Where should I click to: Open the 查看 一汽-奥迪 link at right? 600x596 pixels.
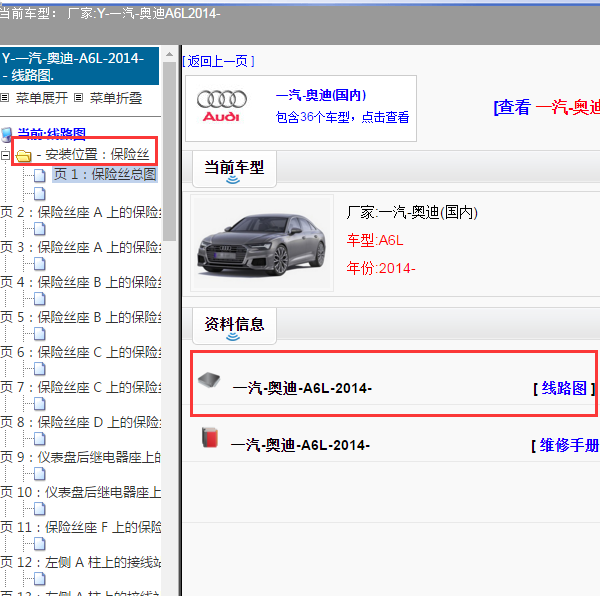(547, 107)
